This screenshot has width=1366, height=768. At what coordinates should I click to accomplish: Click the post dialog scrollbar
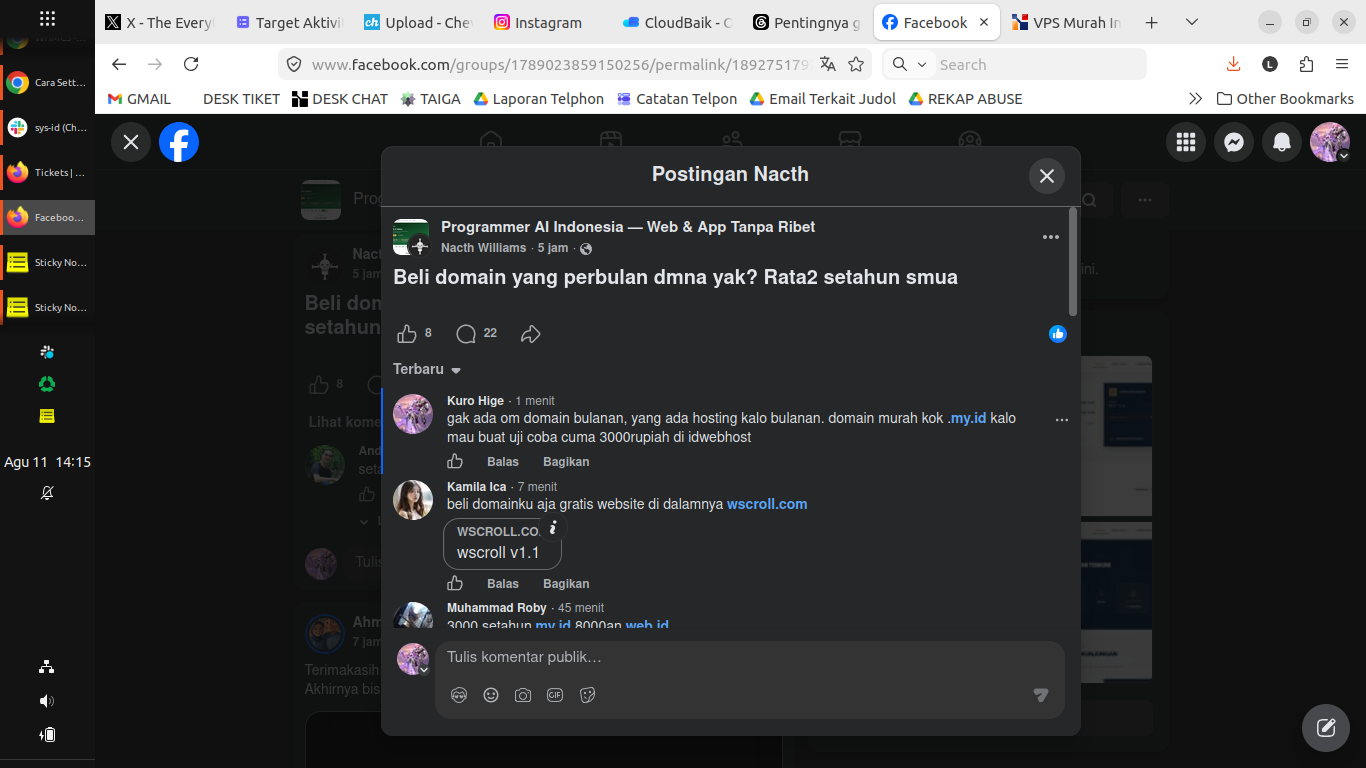pos(1073,262)
